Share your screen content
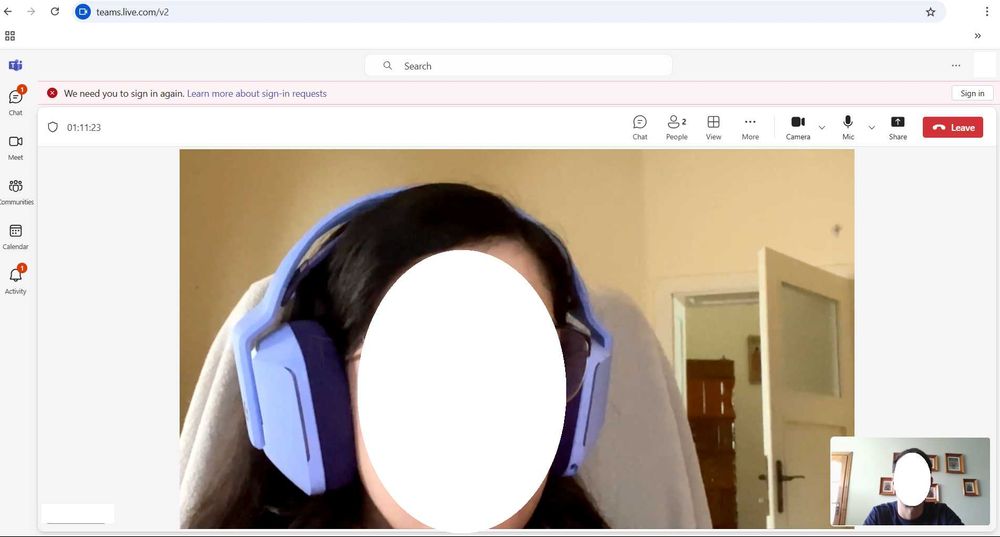 [897, 127]
